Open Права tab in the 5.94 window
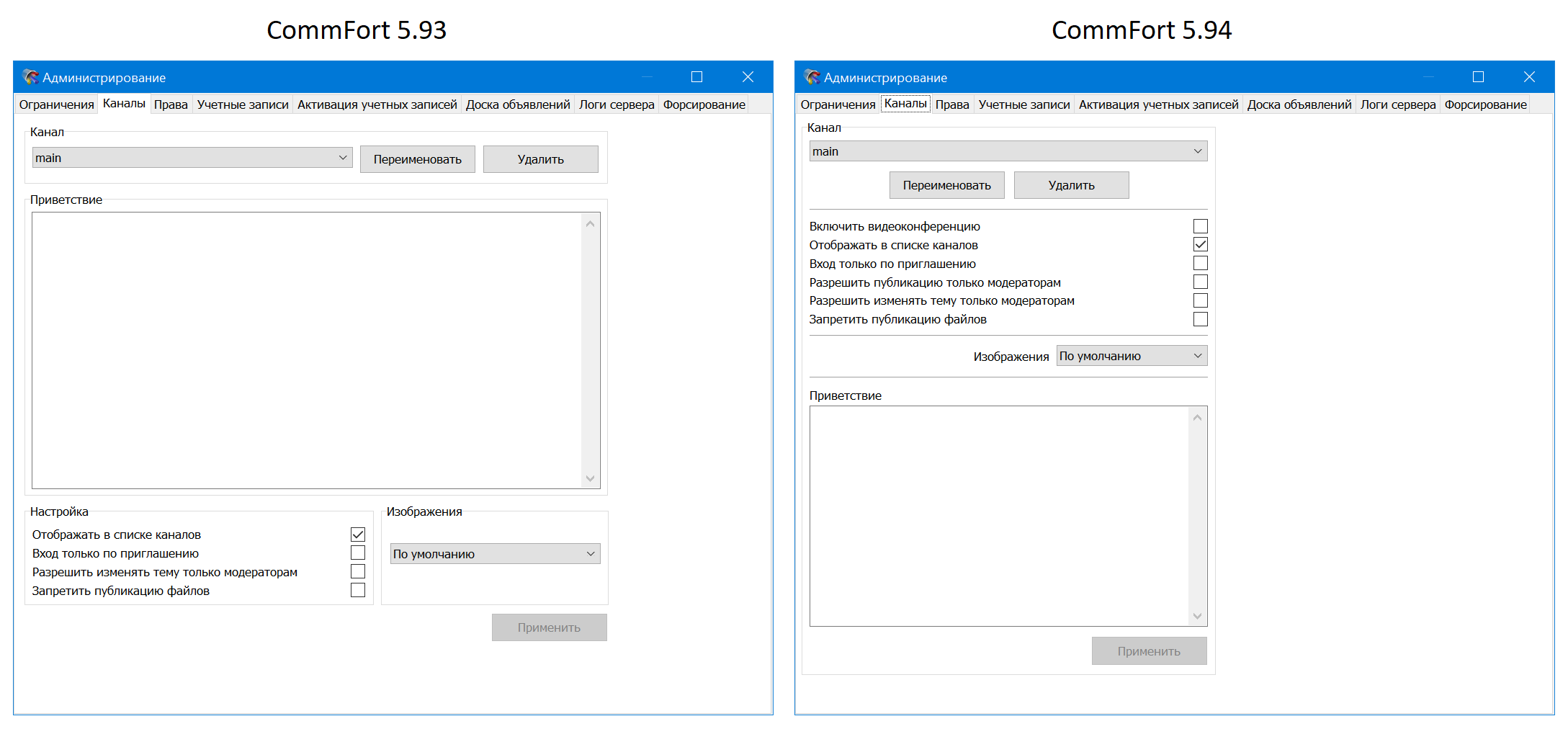Screen dimensions: 1568x729 click(952, 104)
